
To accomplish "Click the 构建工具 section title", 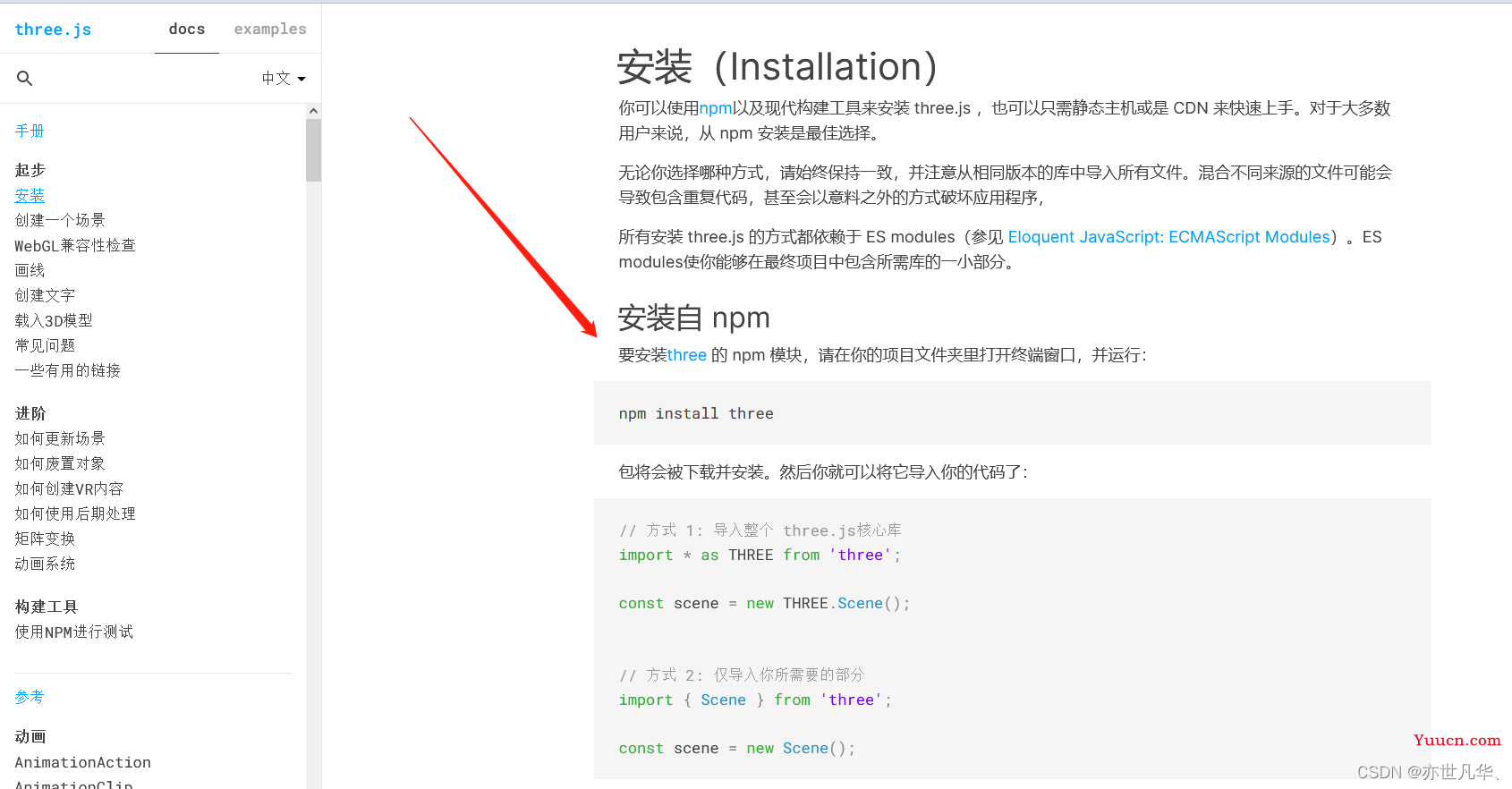I will tap(47, 607).
